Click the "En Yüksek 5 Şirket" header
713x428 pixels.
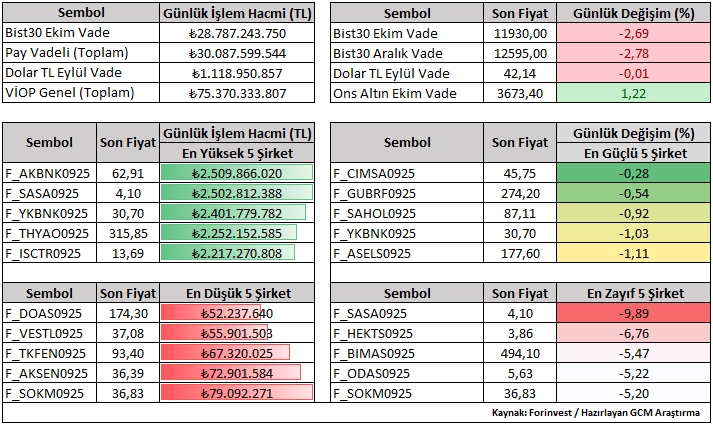pyautogui.click(x=237, y=153)
